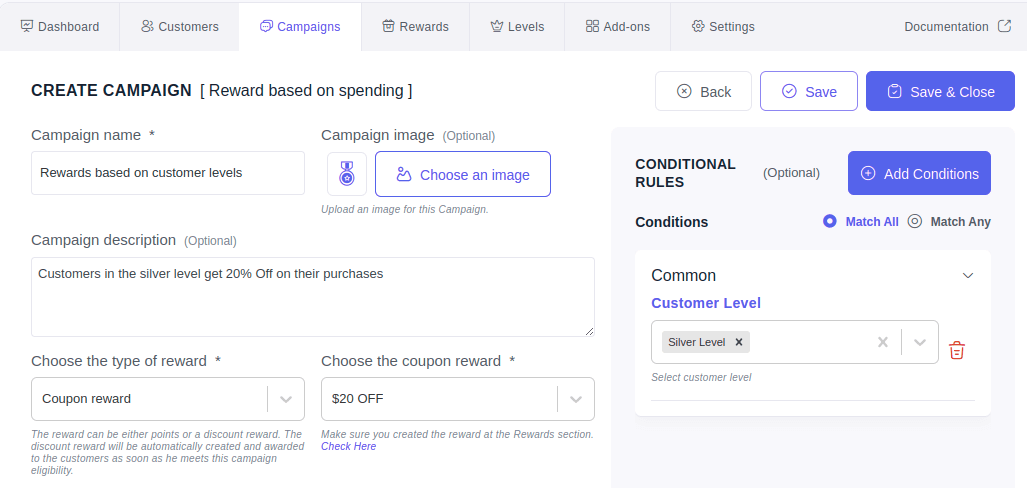Click the Levels crown icon
1027x488 pixels.
(x=496, y=26)
